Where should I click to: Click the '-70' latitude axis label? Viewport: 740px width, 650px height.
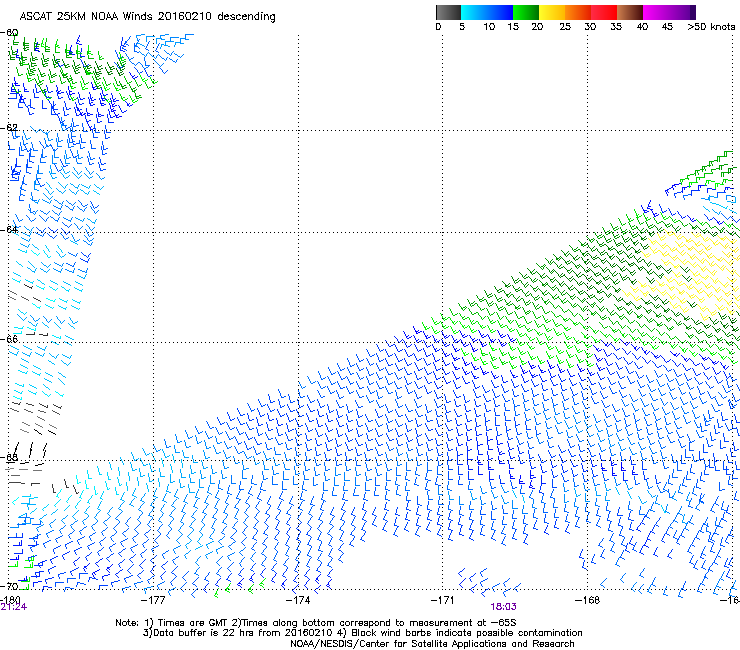[x=9, y=586]
